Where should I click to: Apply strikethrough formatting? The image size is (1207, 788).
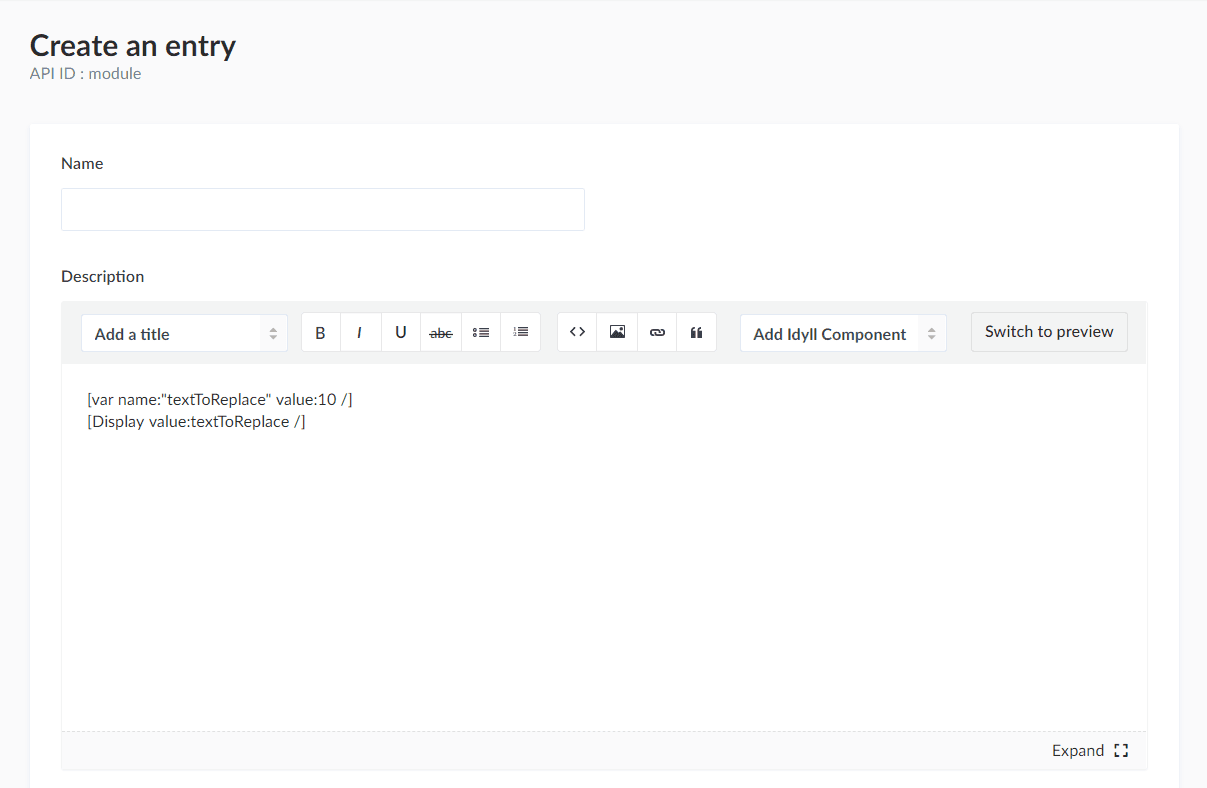440,333
